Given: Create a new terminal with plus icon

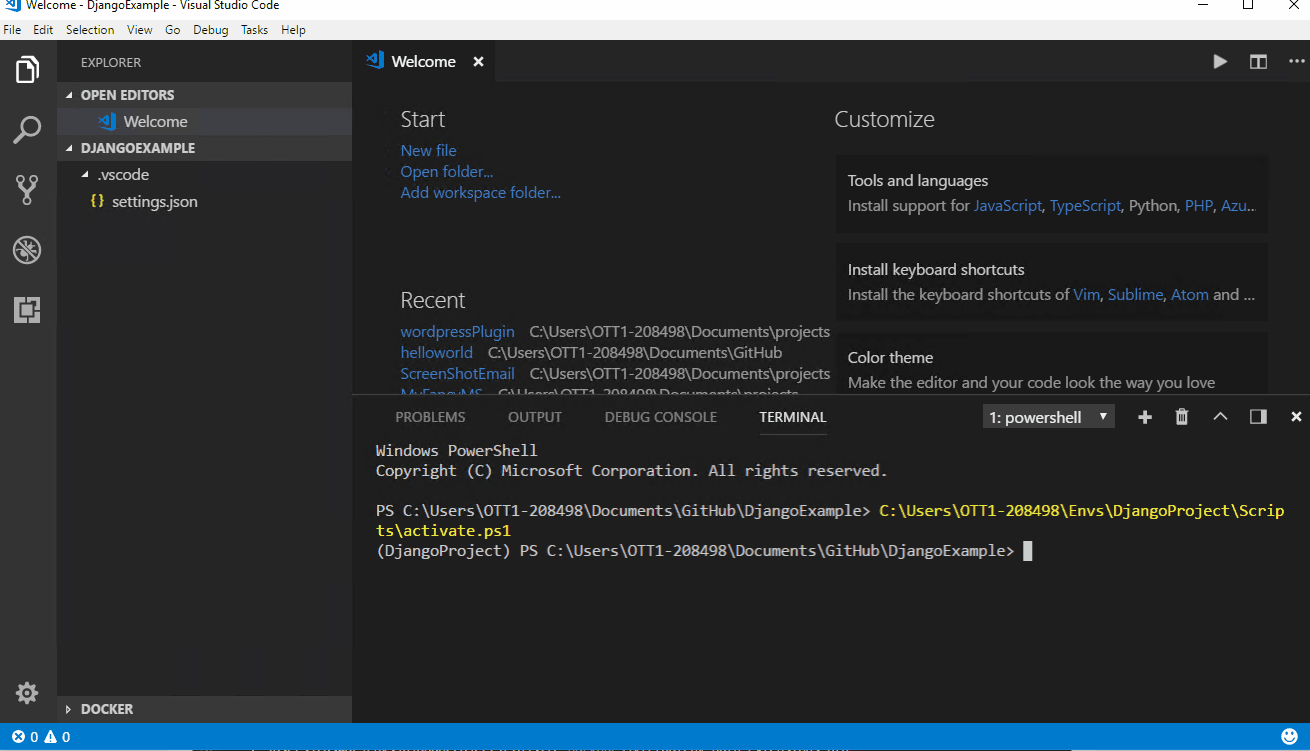Looking at the screenshot, I should [1145, 417].
